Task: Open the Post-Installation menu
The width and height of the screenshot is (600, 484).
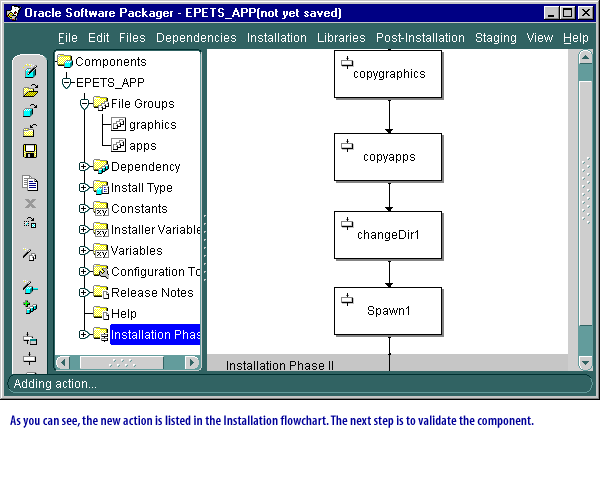Action: click(x=420, y=38)
